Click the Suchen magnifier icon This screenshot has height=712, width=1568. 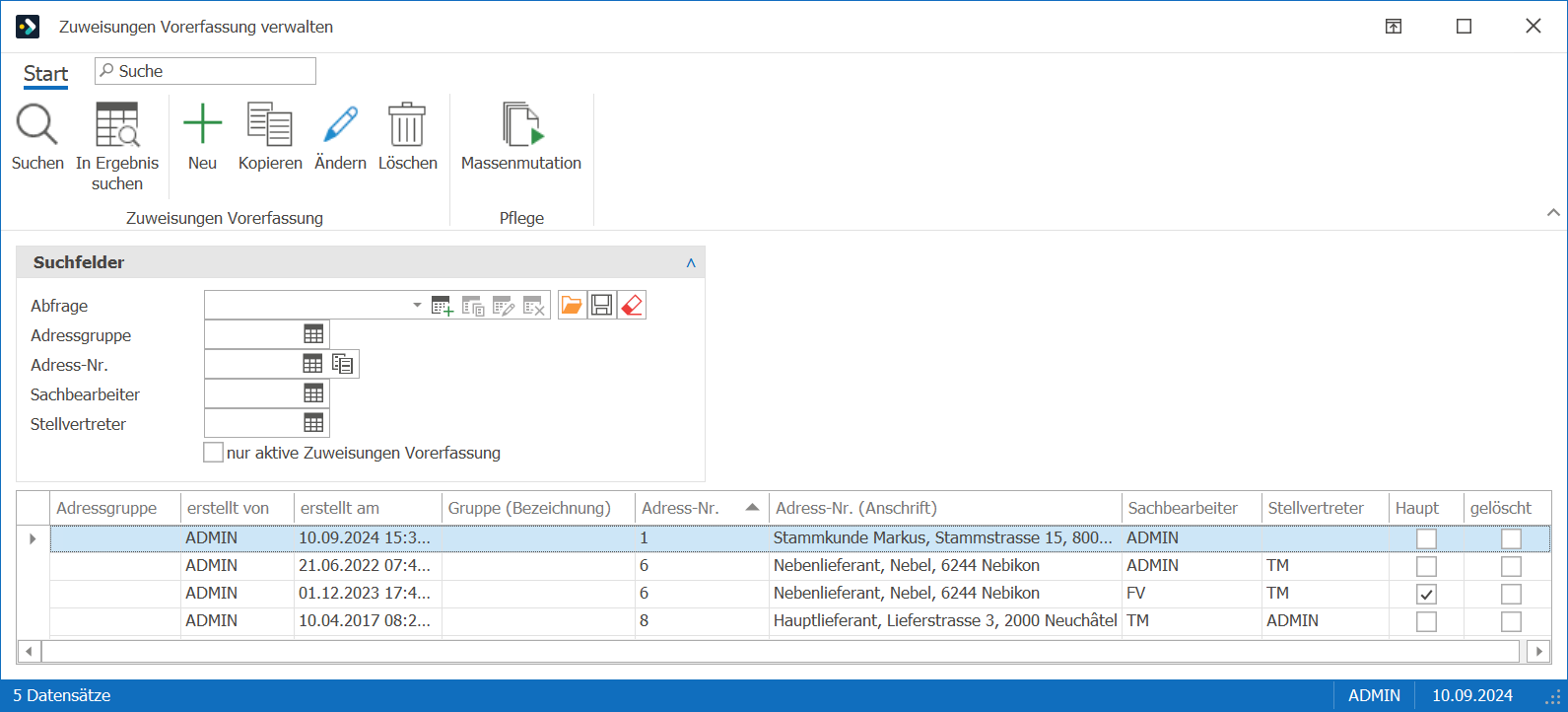(37, 125)
